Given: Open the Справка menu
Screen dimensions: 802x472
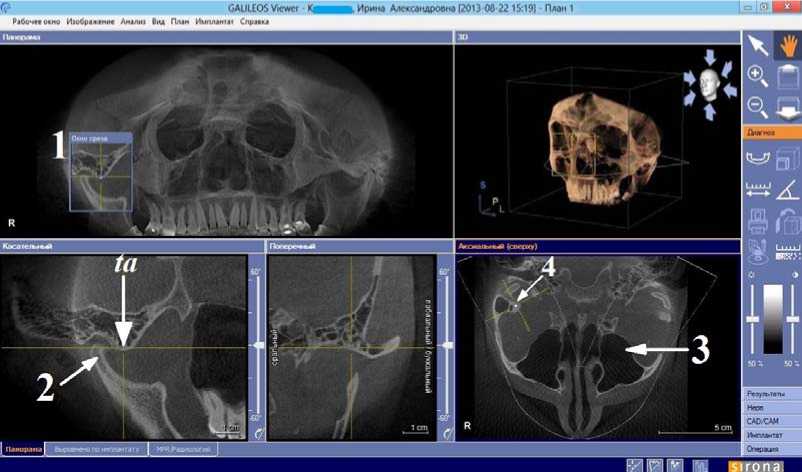Looking at the screenshot, I should click(x=254, y=22).
